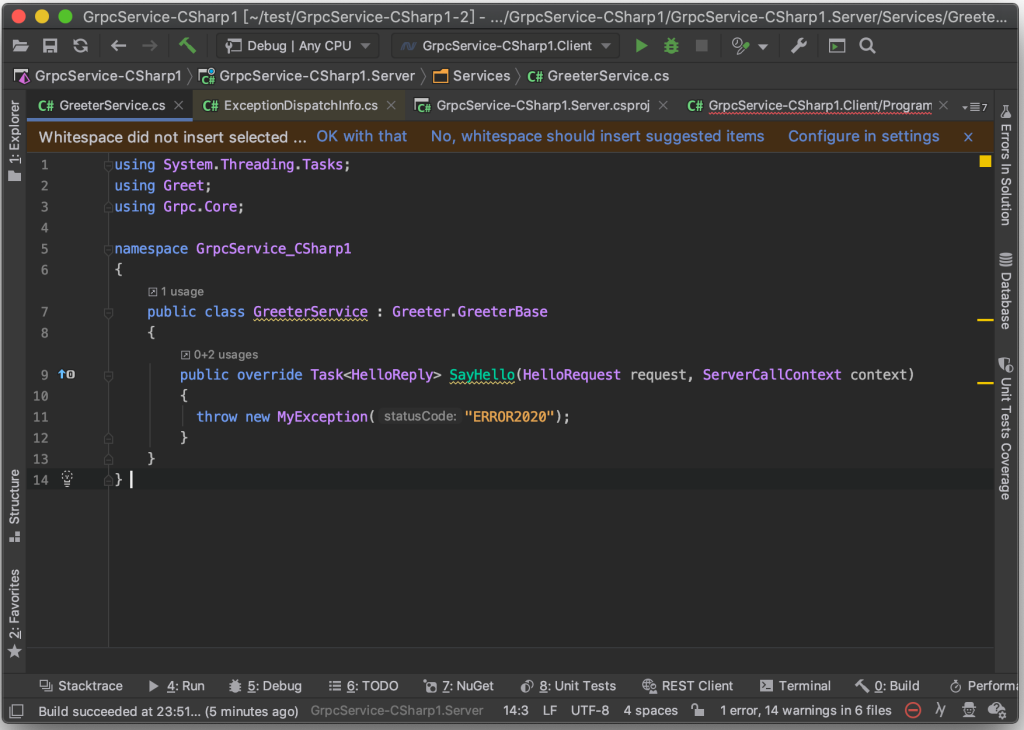Click the inspector hat icon in status bar

click(x=968, y=710)
